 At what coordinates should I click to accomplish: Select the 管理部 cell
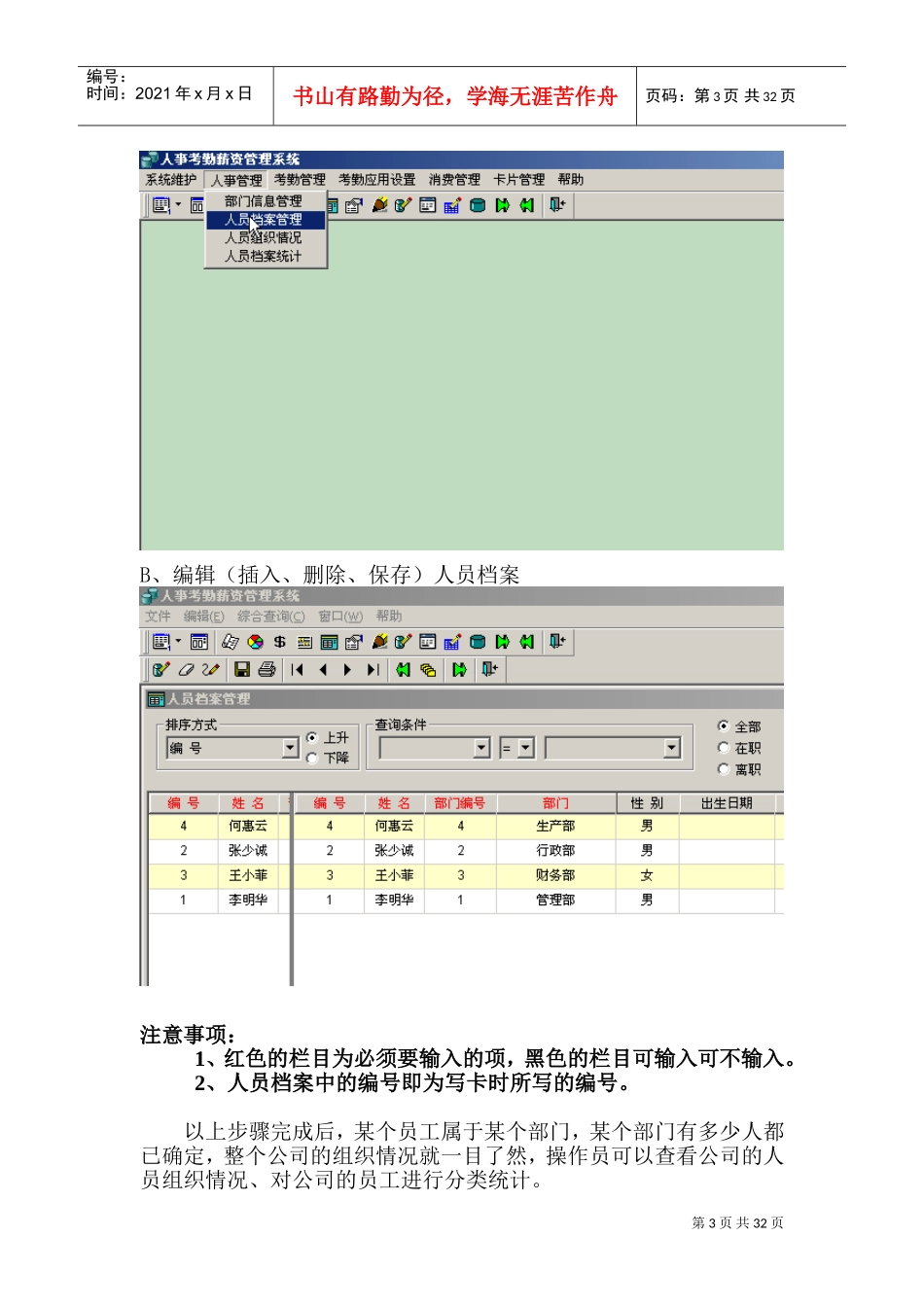pos(556,900)
